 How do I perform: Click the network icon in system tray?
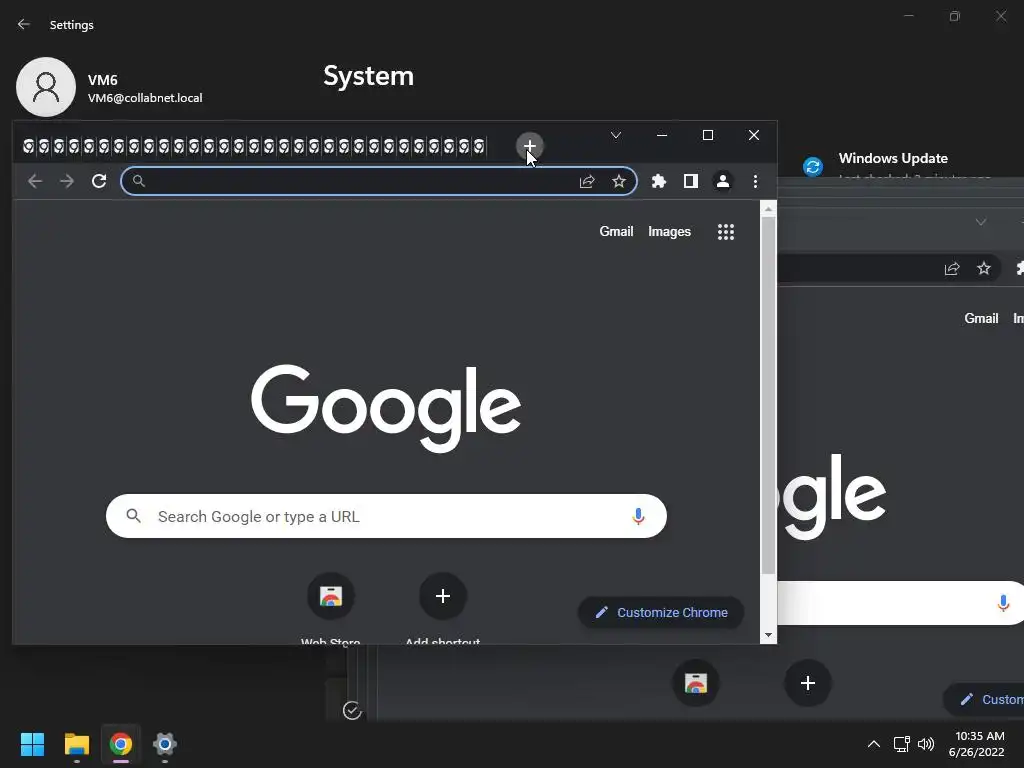902,744
